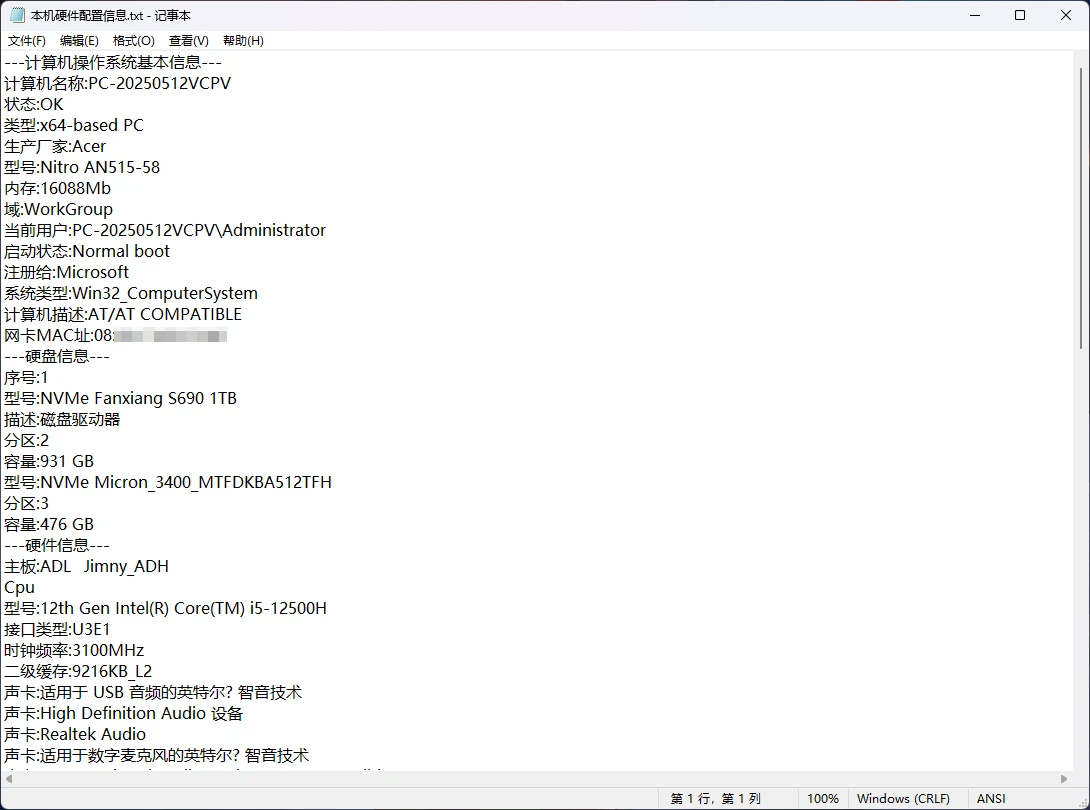Image resolution: width=1090 pixels, height=810 pixels.
Task: Click the ANSI encoding status field
Action: 991,799
